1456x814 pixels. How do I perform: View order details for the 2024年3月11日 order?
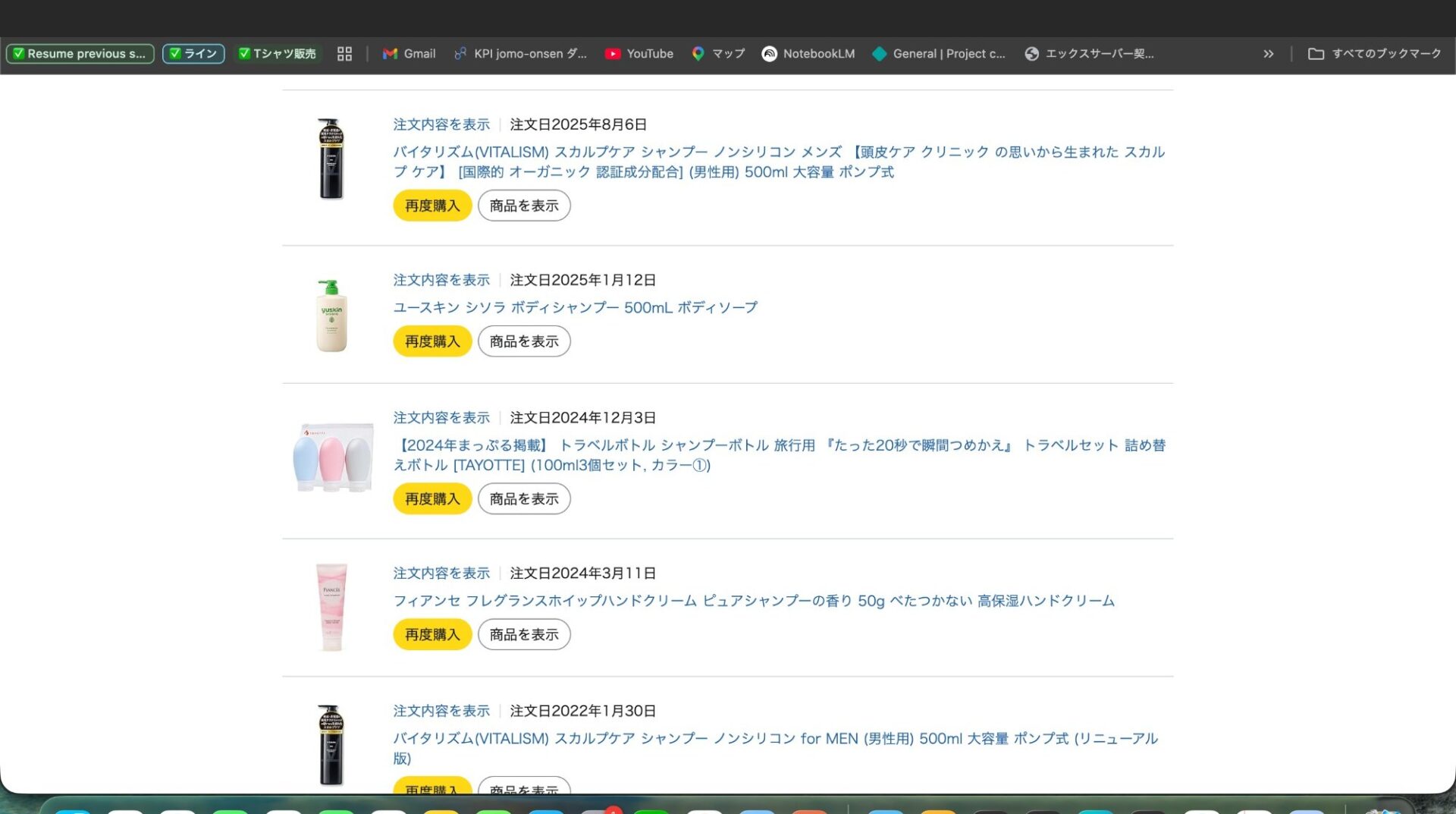pyautogui.click(x=441, y=574)
